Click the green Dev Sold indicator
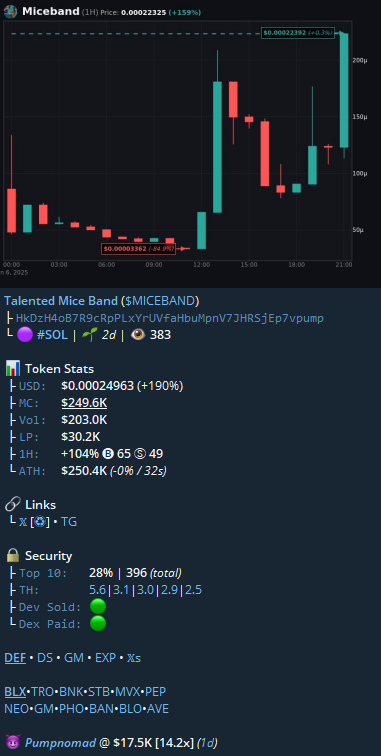Image resolution: width=381 pixels, height=756 pixels. coord(98,607)
